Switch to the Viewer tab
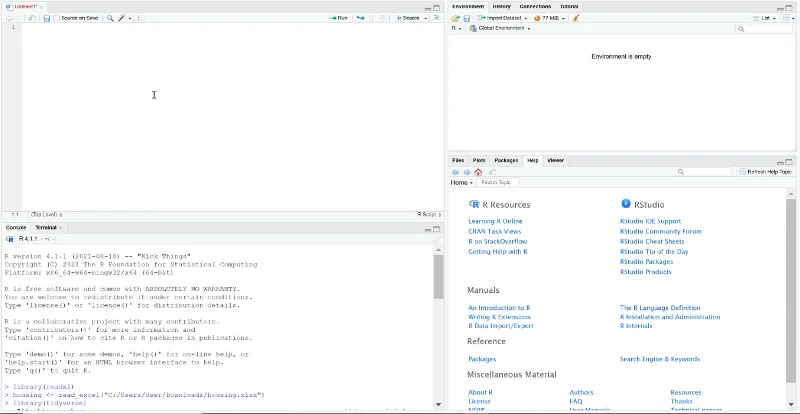This screenshot has width=800, height=414. (556, 160)
